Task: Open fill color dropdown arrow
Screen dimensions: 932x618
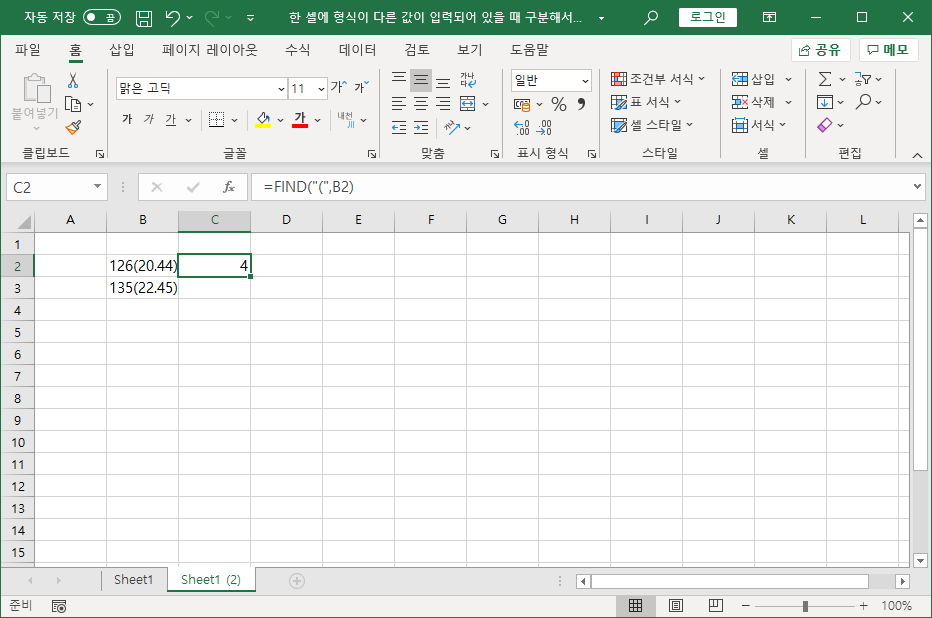Action: click(x=280, y=121)
